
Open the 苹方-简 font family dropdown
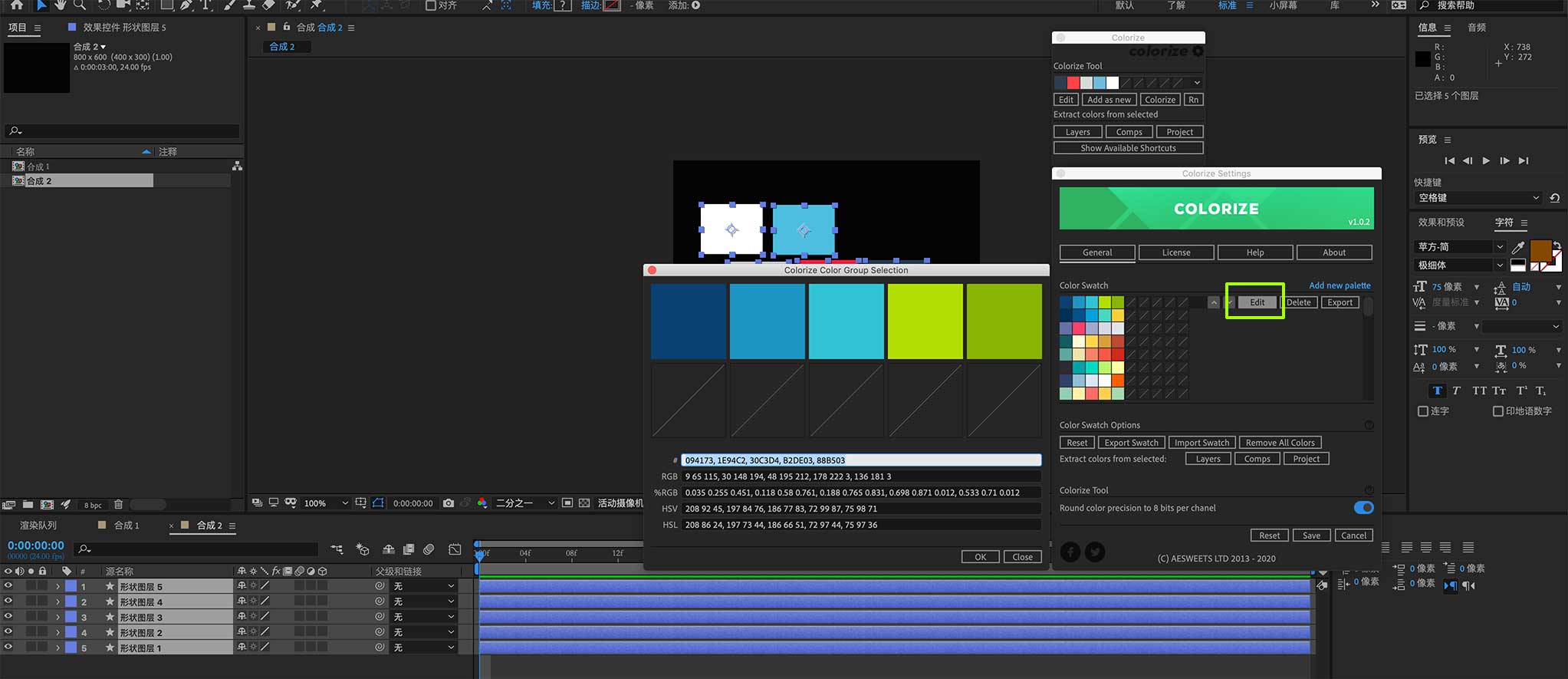(x=1460, y=247)
